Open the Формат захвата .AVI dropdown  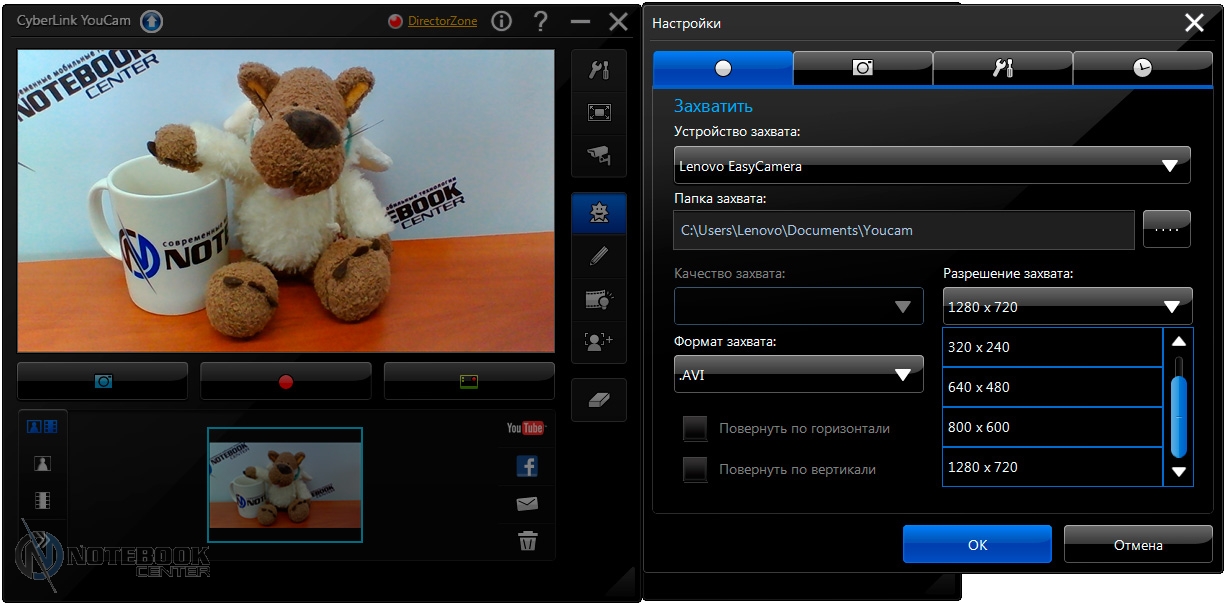tap(798, 375)
